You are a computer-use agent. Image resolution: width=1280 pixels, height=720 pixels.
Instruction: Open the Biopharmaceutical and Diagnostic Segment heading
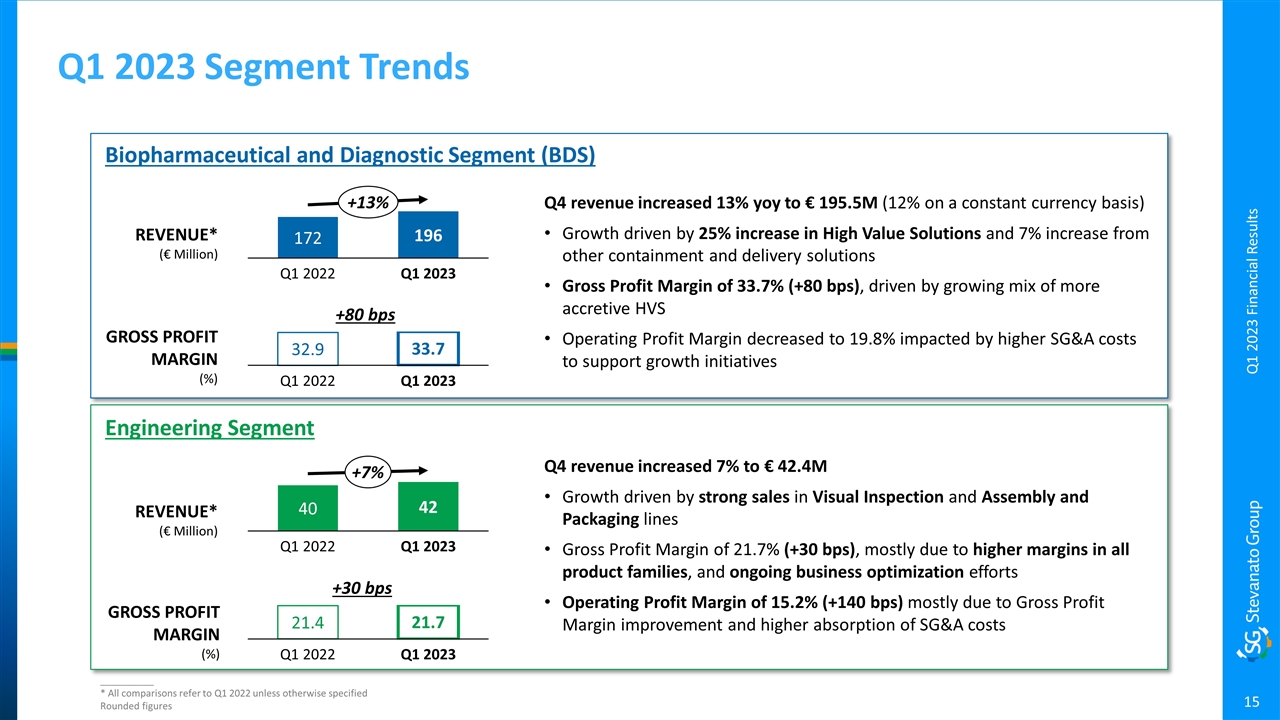point(350,155)
